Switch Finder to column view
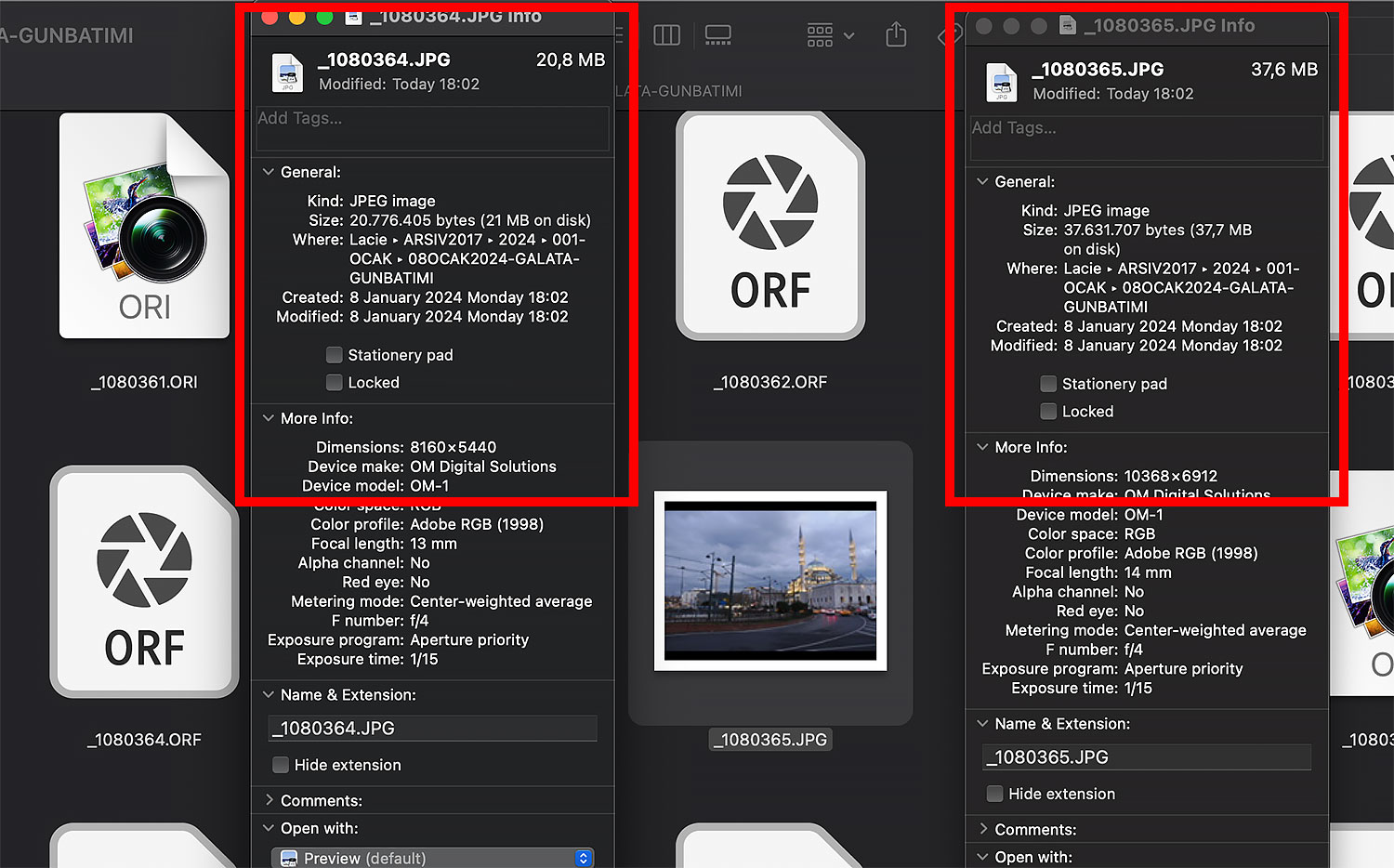This screenshot has width=1394, height=868. [x=666, y=35]
